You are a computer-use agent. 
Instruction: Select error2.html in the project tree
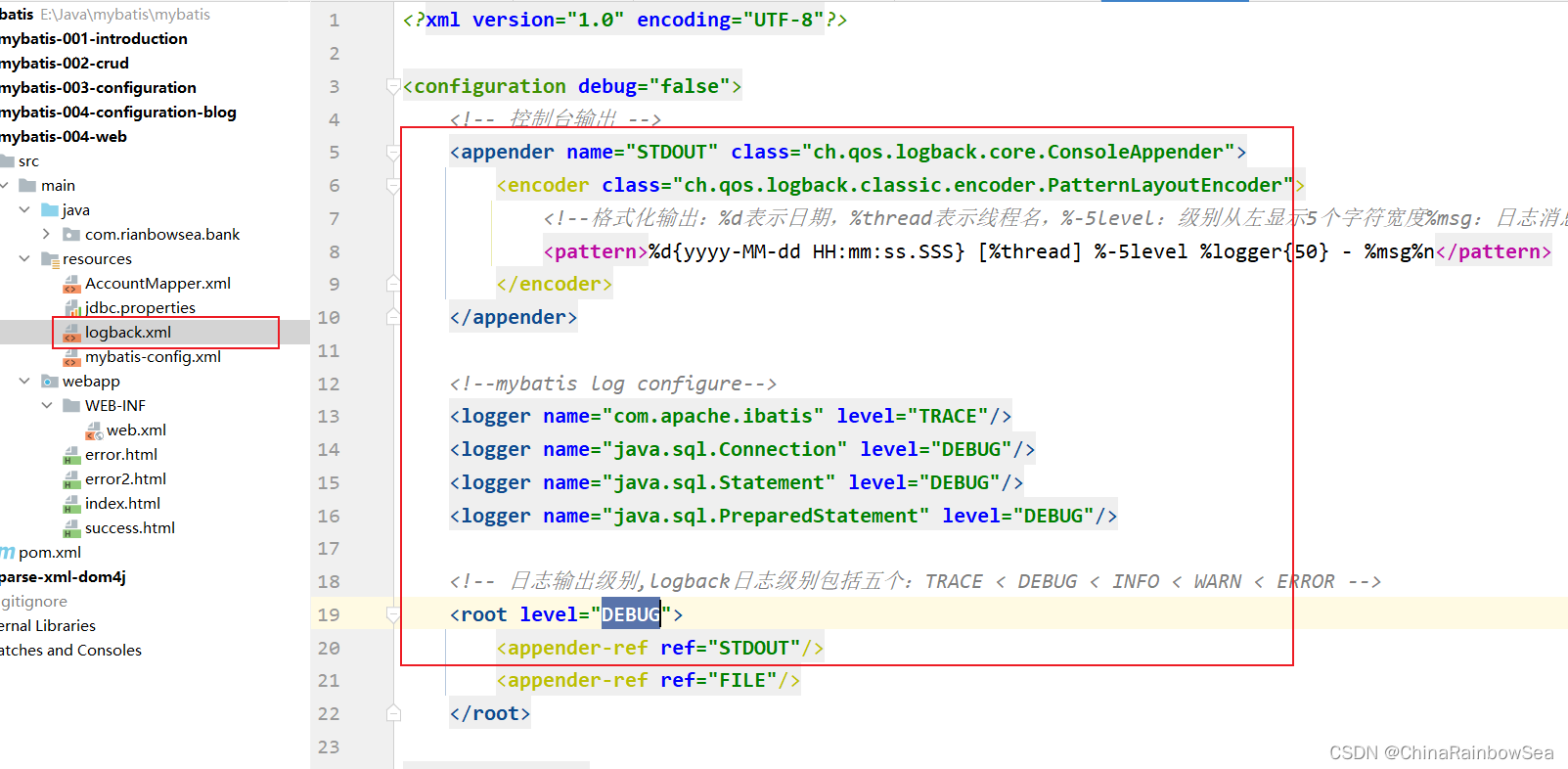[125, 479]
